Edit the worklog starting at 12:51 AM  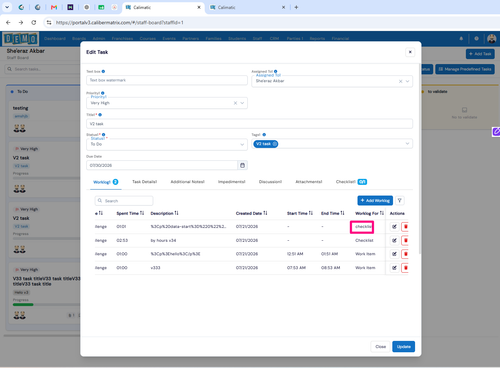[394, 254]
